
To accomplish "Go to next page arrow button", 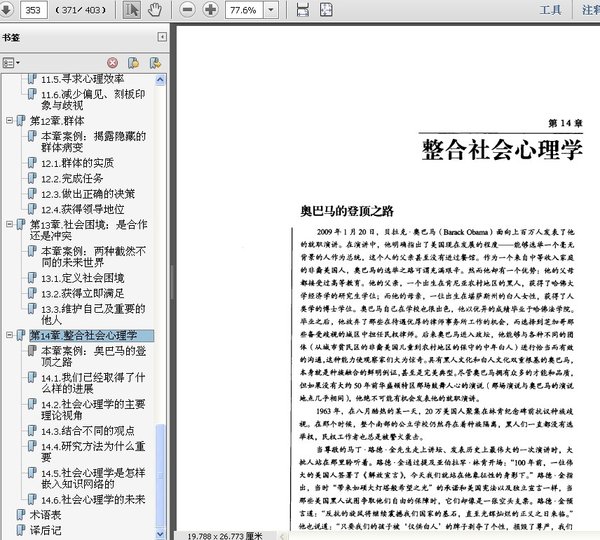I will tap(5, 10).
